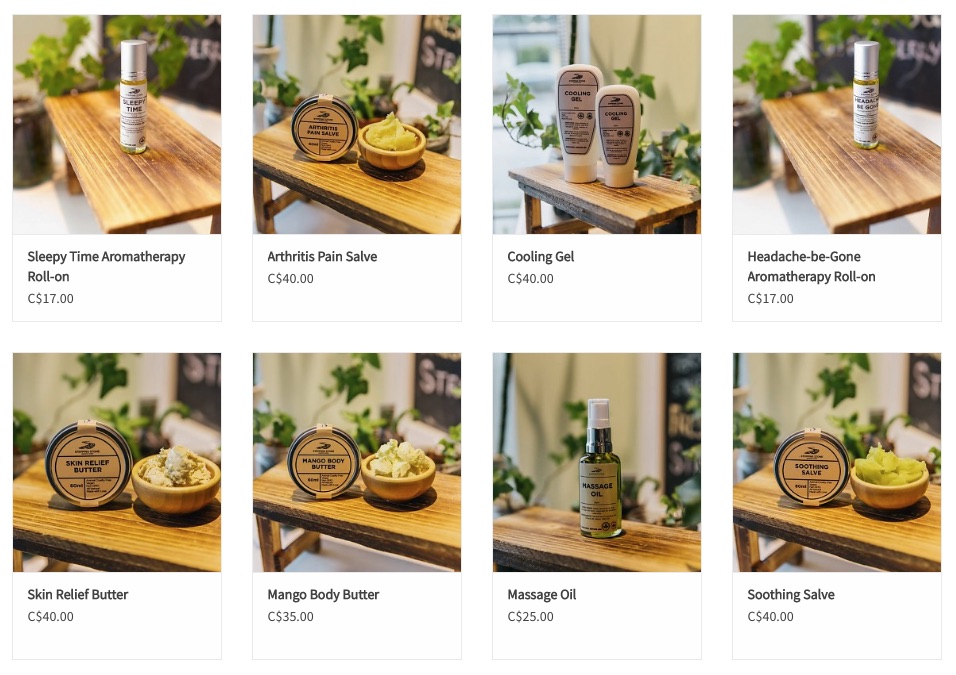Click the C$25.00 price under Massage Oil
This screenshot has height=675, width=956.
[x=530, y=616]
